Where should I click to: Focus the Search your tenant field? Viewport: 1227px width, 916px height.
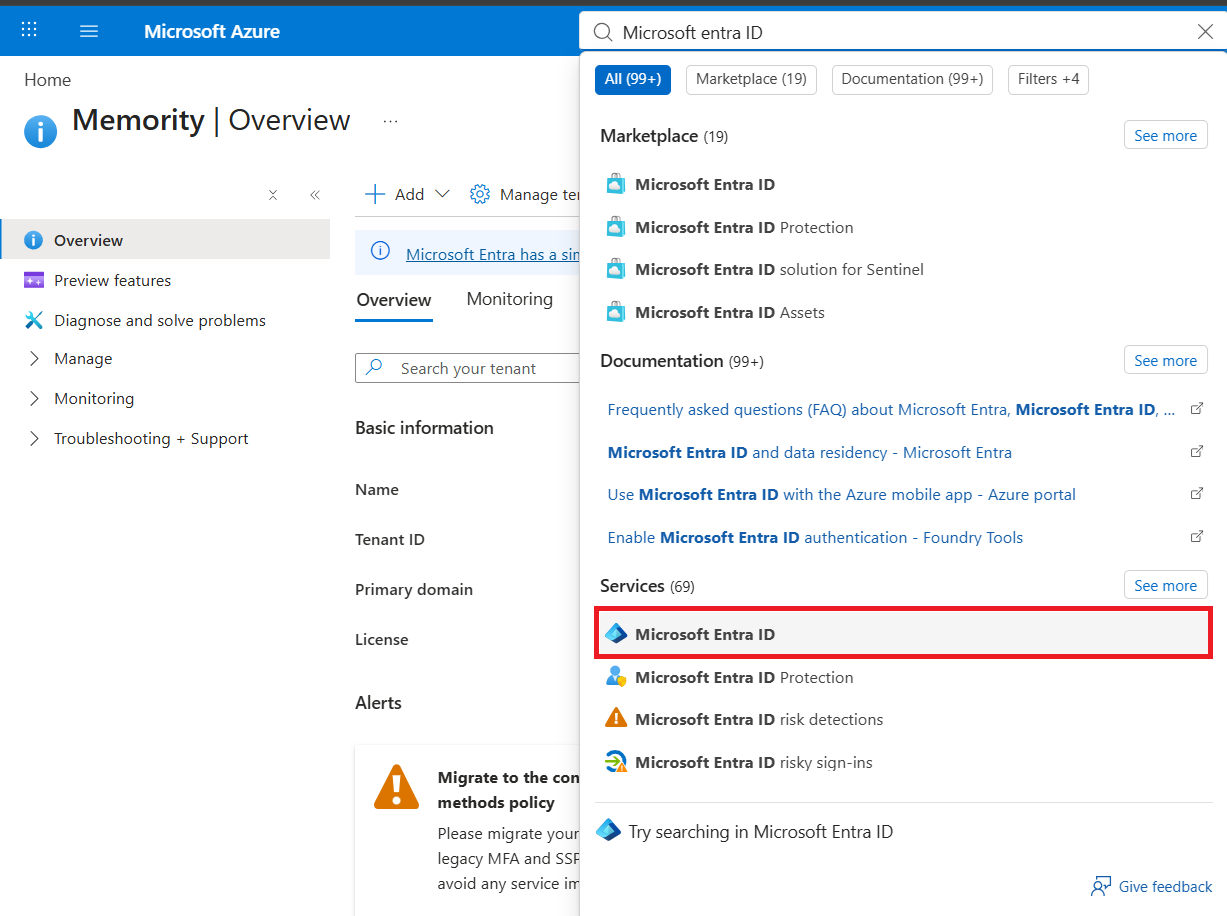468,368
